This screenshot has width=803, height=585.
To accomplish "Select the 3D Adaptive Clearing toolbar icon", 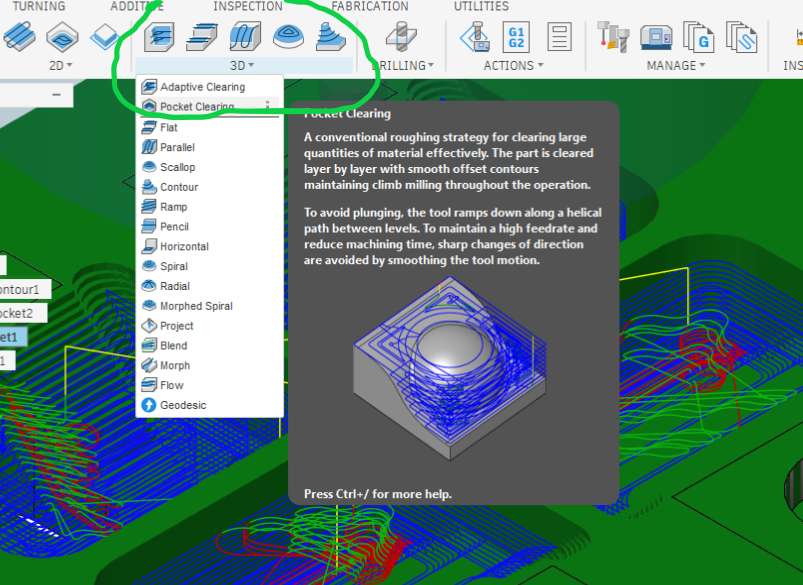I will [x=159, y=36].
